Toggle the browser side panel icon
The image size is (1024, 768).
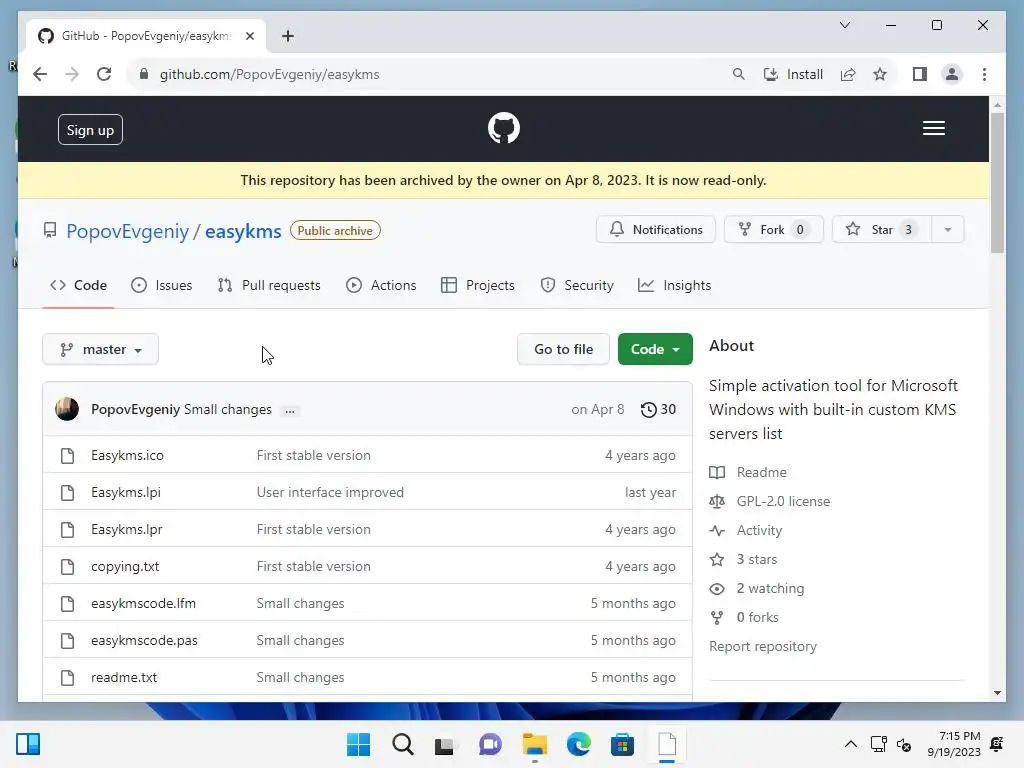pyautogui.click(x=920, y=74)
